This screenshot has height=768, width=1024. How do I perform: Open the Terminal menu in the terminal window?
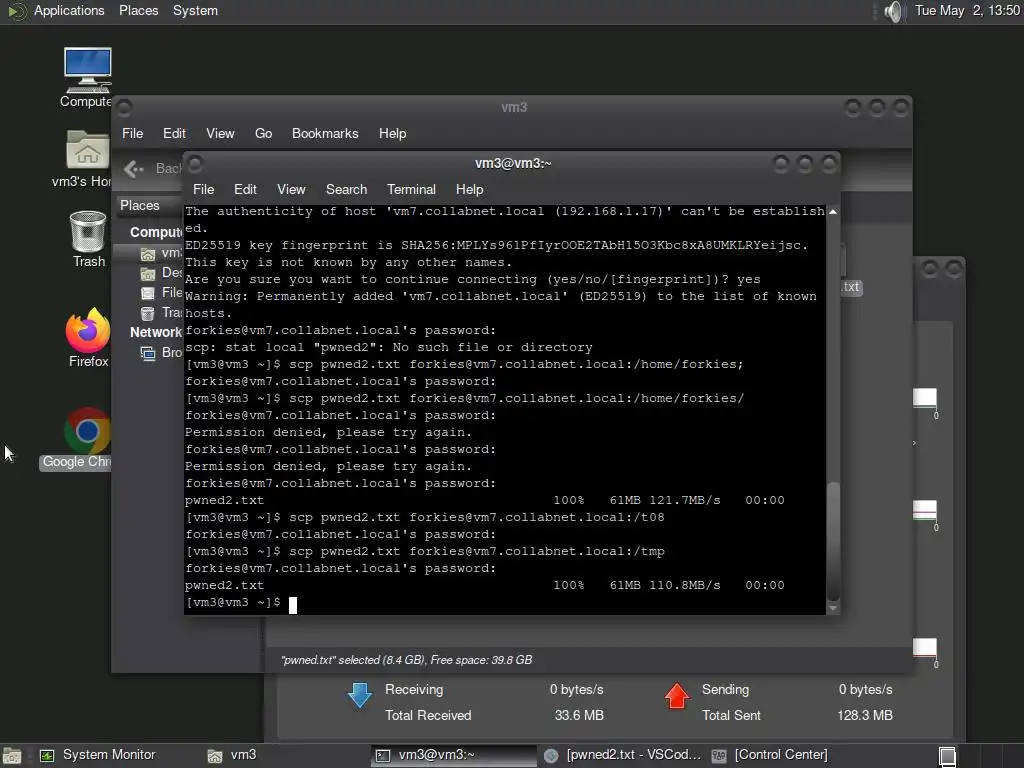click(x=411, y=189)
